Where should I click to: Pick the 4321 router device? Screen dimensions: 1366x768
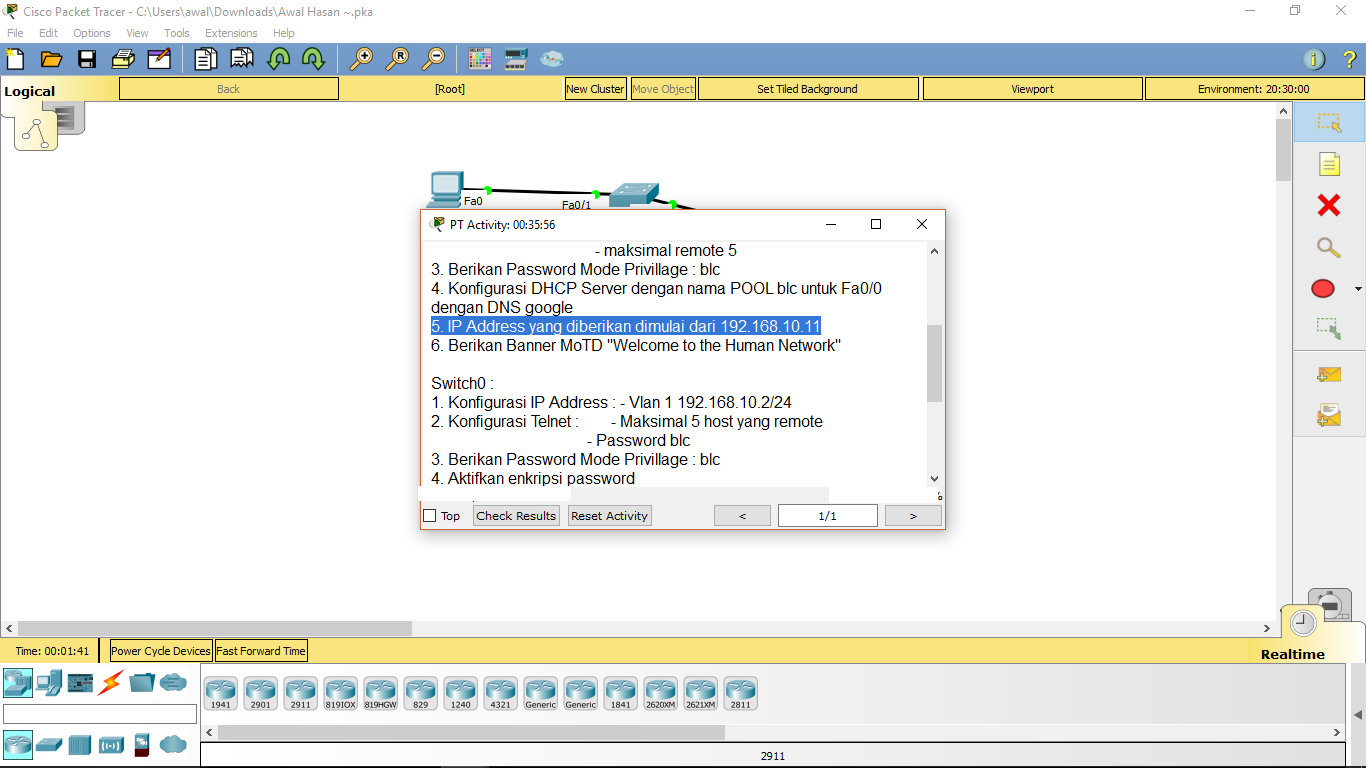point(500,693)
